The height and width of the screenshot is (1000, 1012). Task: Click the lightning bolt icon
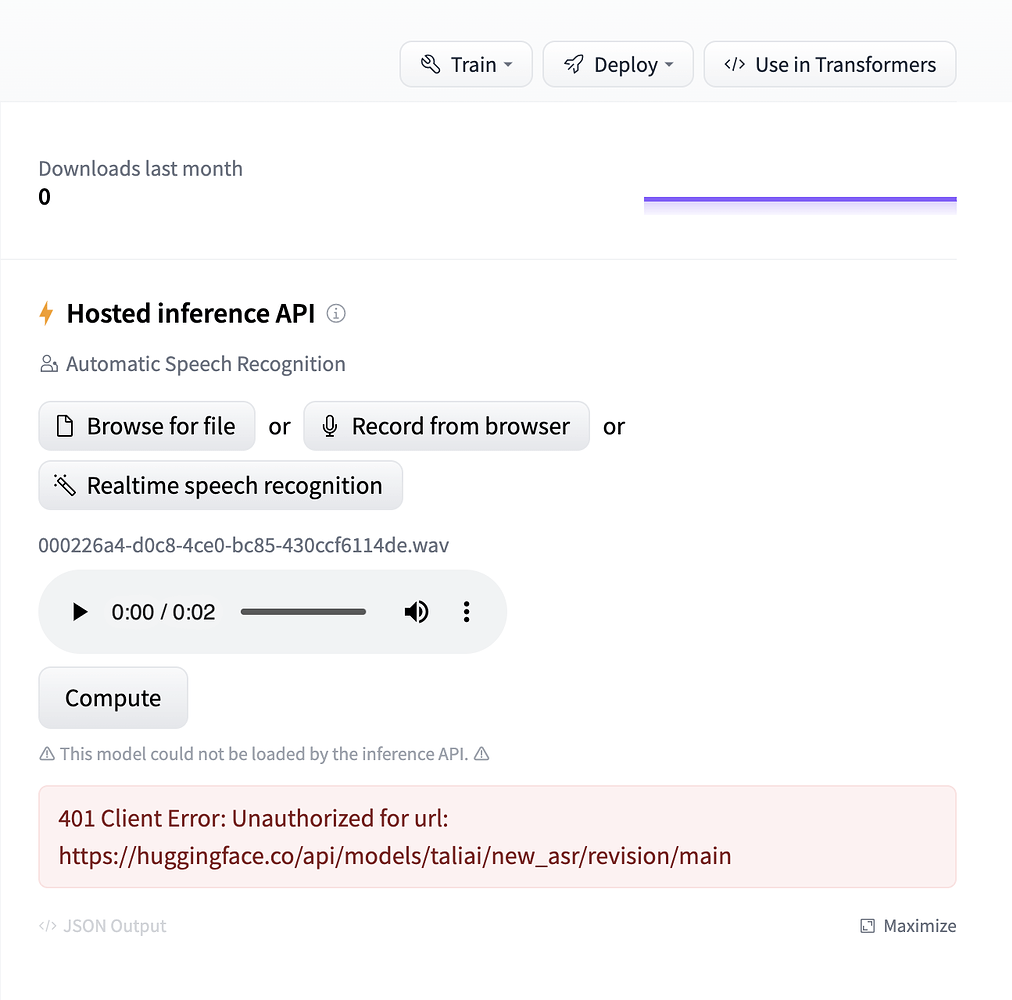tap(46, 314)
